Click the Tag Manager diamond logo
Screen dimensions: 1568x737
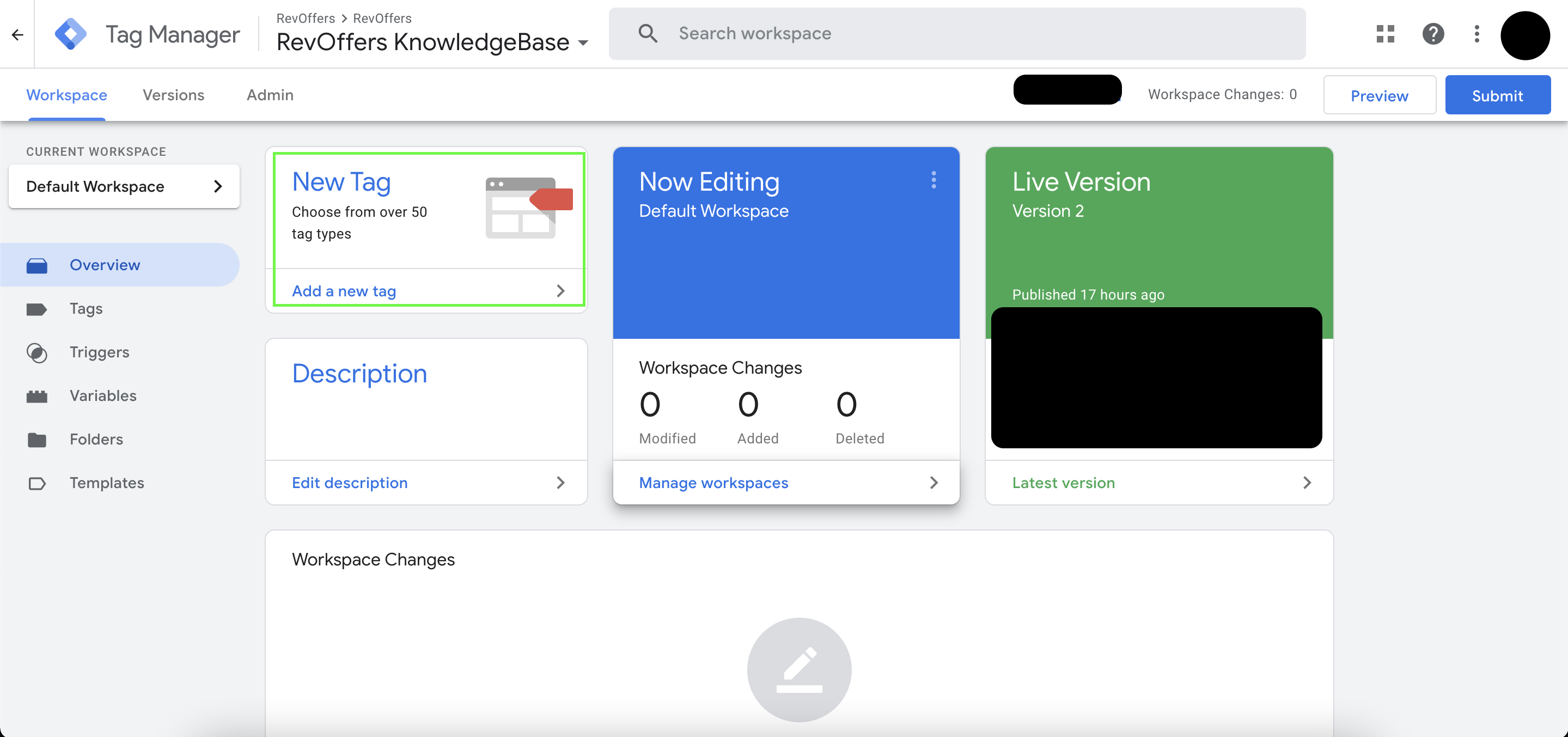pos(71,34)
